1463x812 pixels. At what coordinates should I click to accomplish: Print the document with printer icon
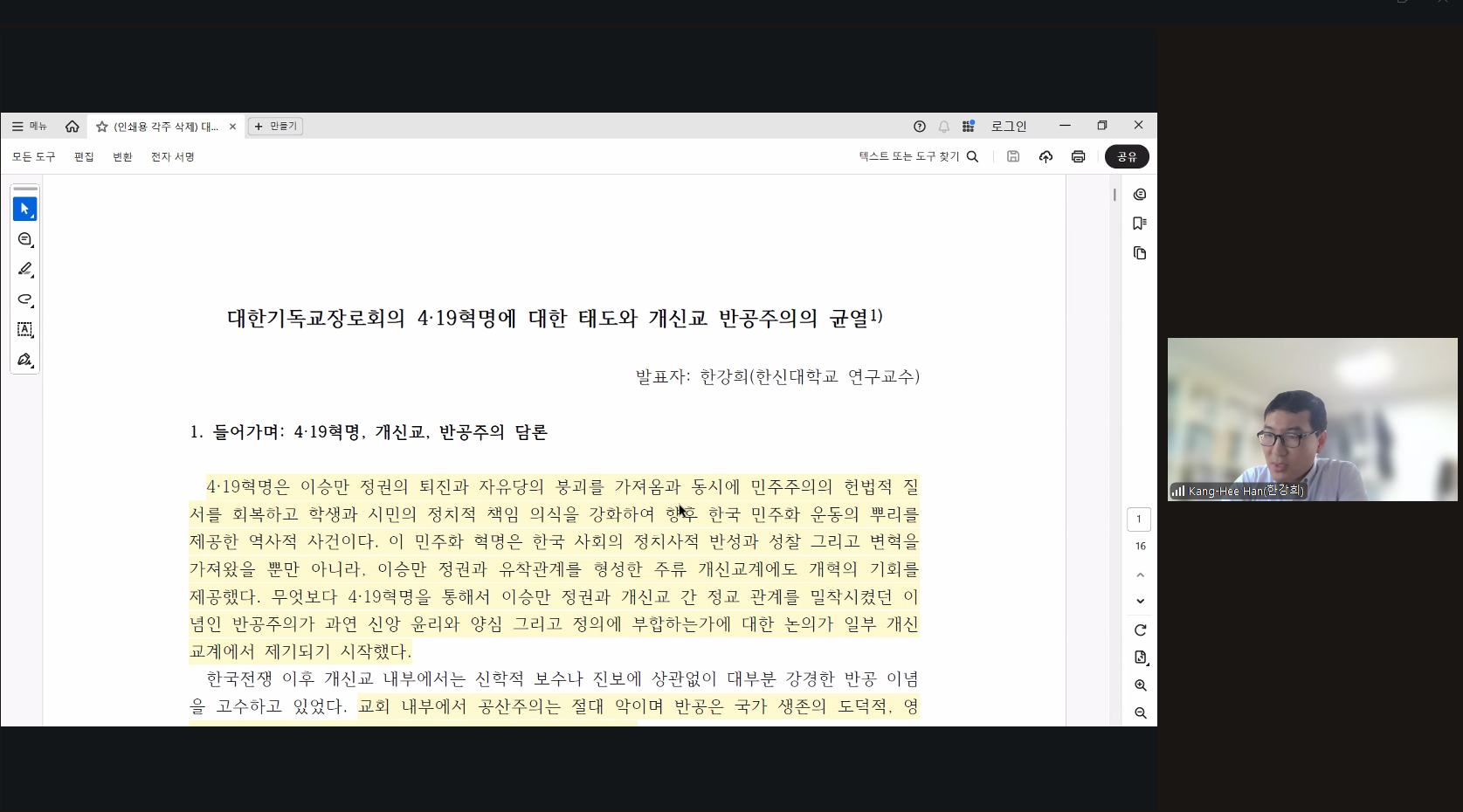coord(1078,156)
